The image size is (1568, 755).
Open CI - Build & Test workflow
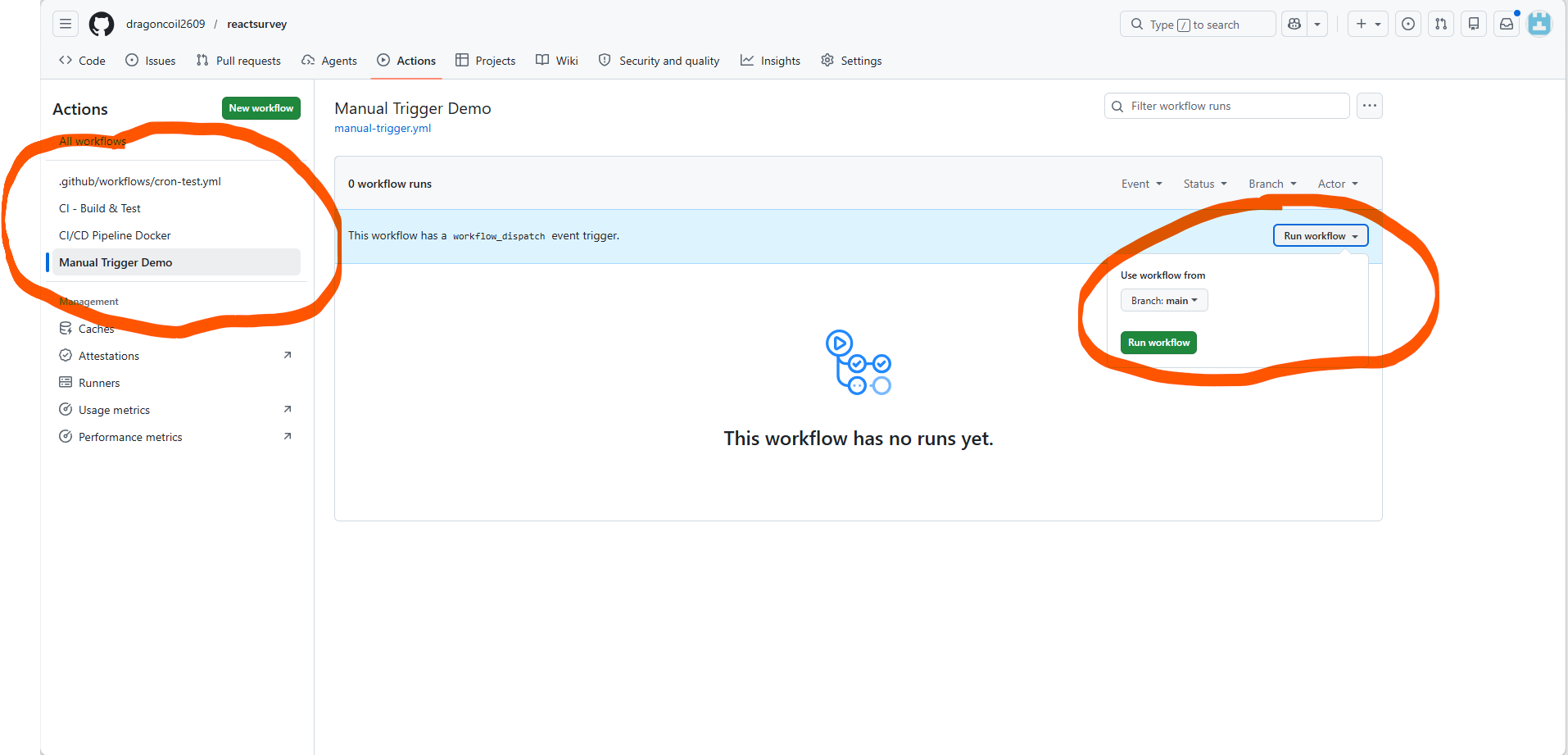(x=176, y=208)
